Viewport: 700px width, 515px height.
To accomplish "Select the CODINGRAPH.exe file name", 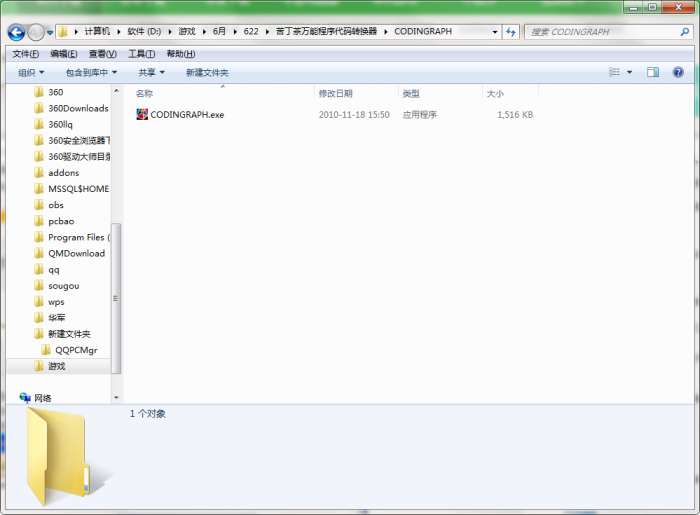I will tap(187, 115).
